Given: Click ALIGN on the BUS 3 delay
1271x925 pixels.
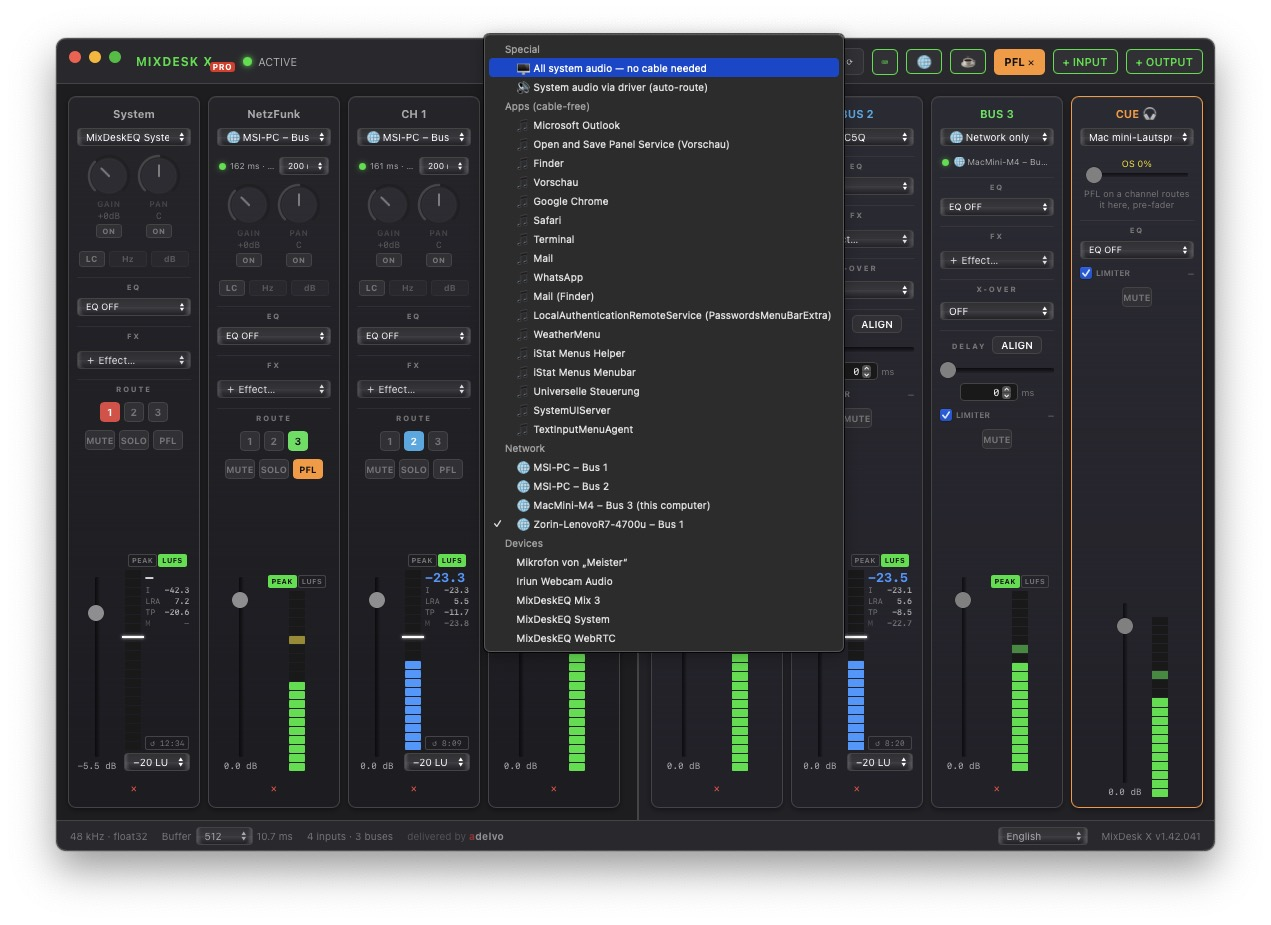Looking at the screenshot, I should point(1017,345).
